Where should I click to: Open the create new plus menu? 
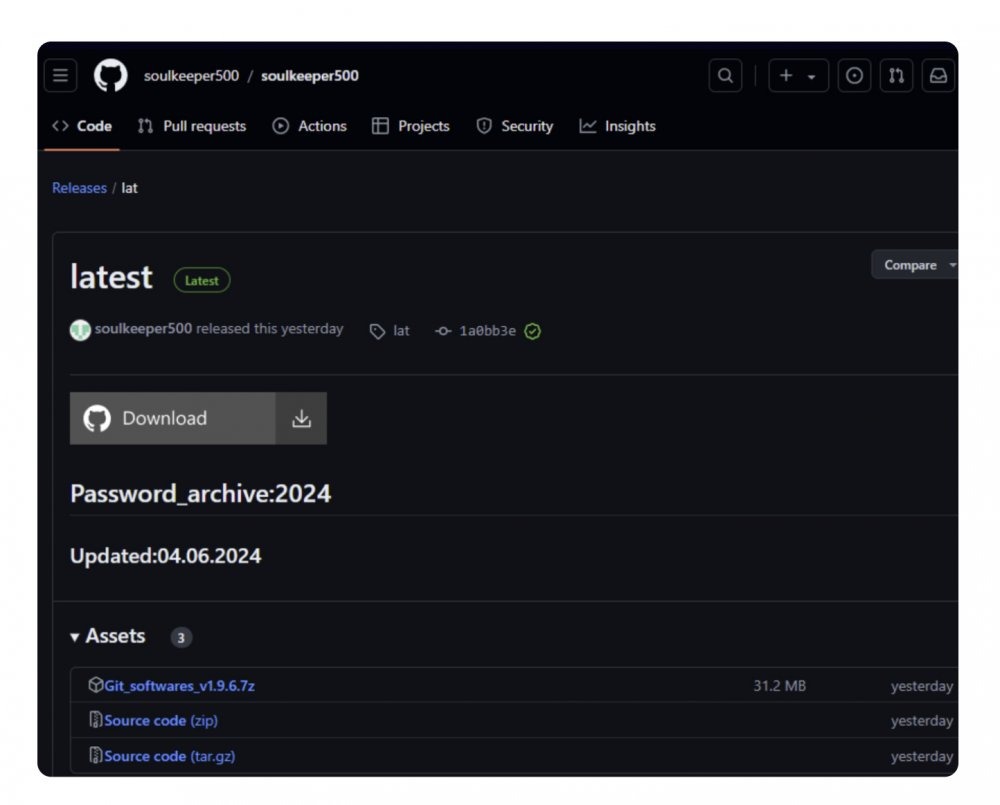tap(798, 76)
